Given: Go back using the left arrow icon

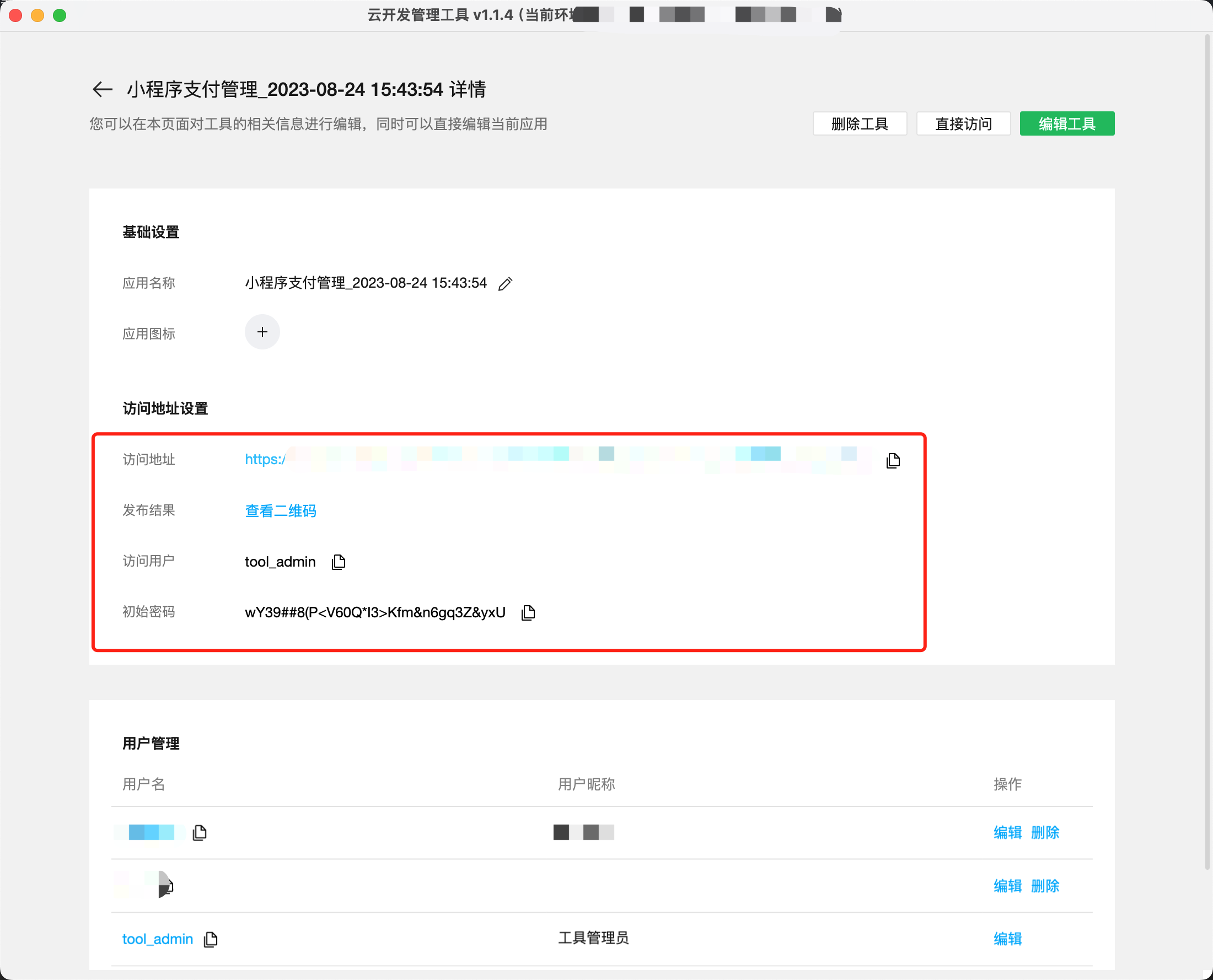Looking at the screenshot, I should click(102, 89).
